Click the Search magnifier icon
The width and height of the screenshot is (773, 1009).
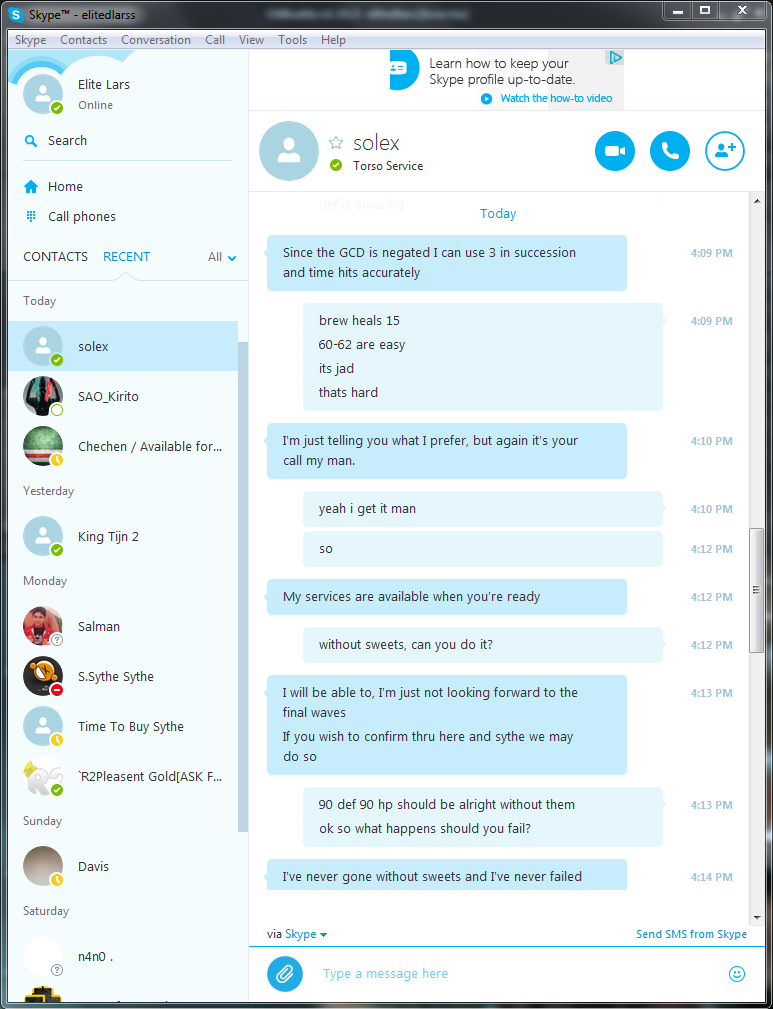30,140
